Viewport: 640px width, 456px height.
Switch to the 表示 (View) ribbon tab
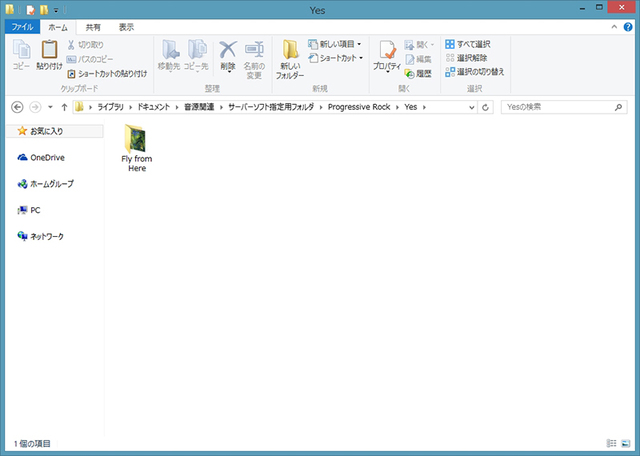(126, 27)
